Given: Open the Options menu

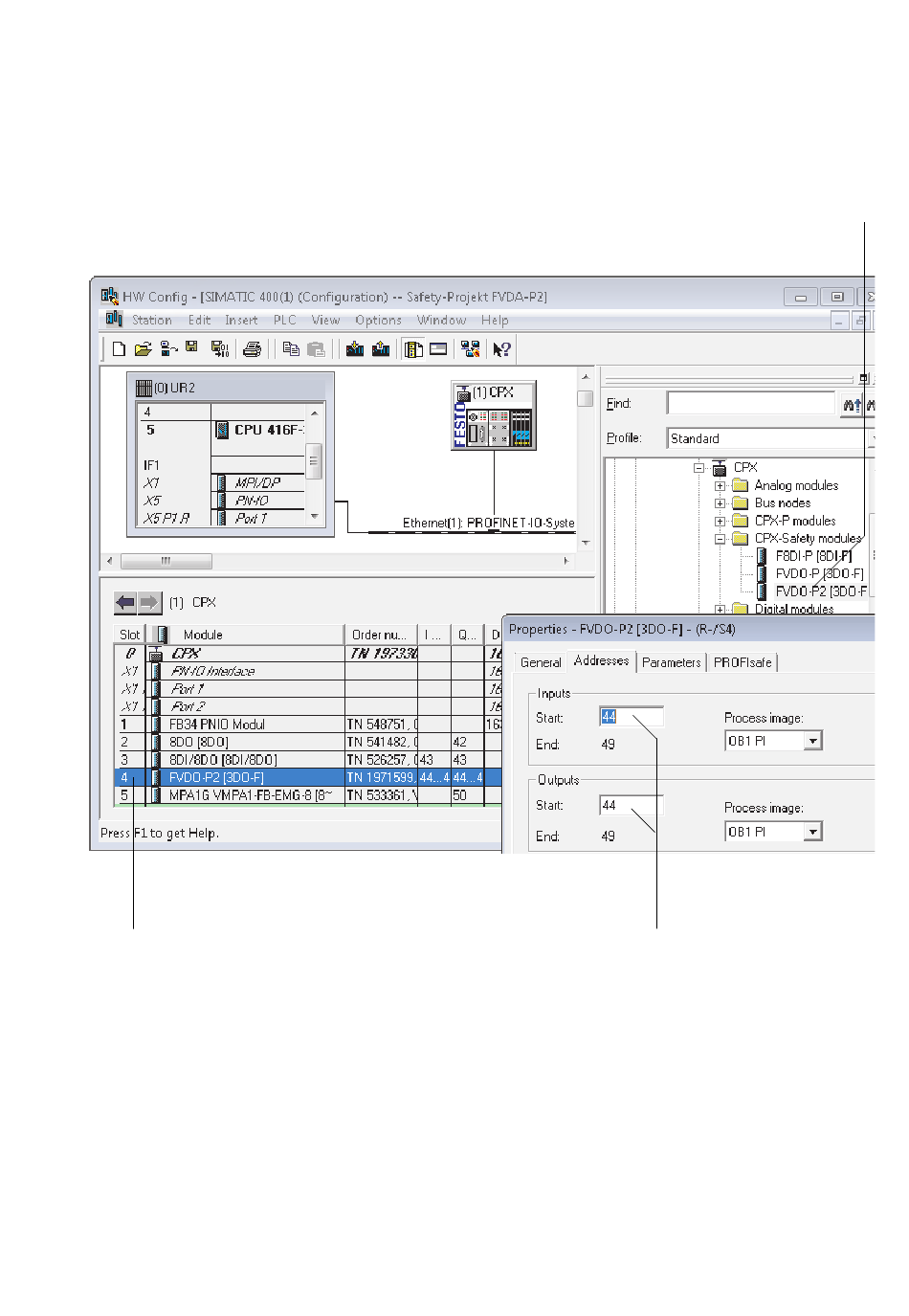Looking at the screenshot, I should (378, 320).
